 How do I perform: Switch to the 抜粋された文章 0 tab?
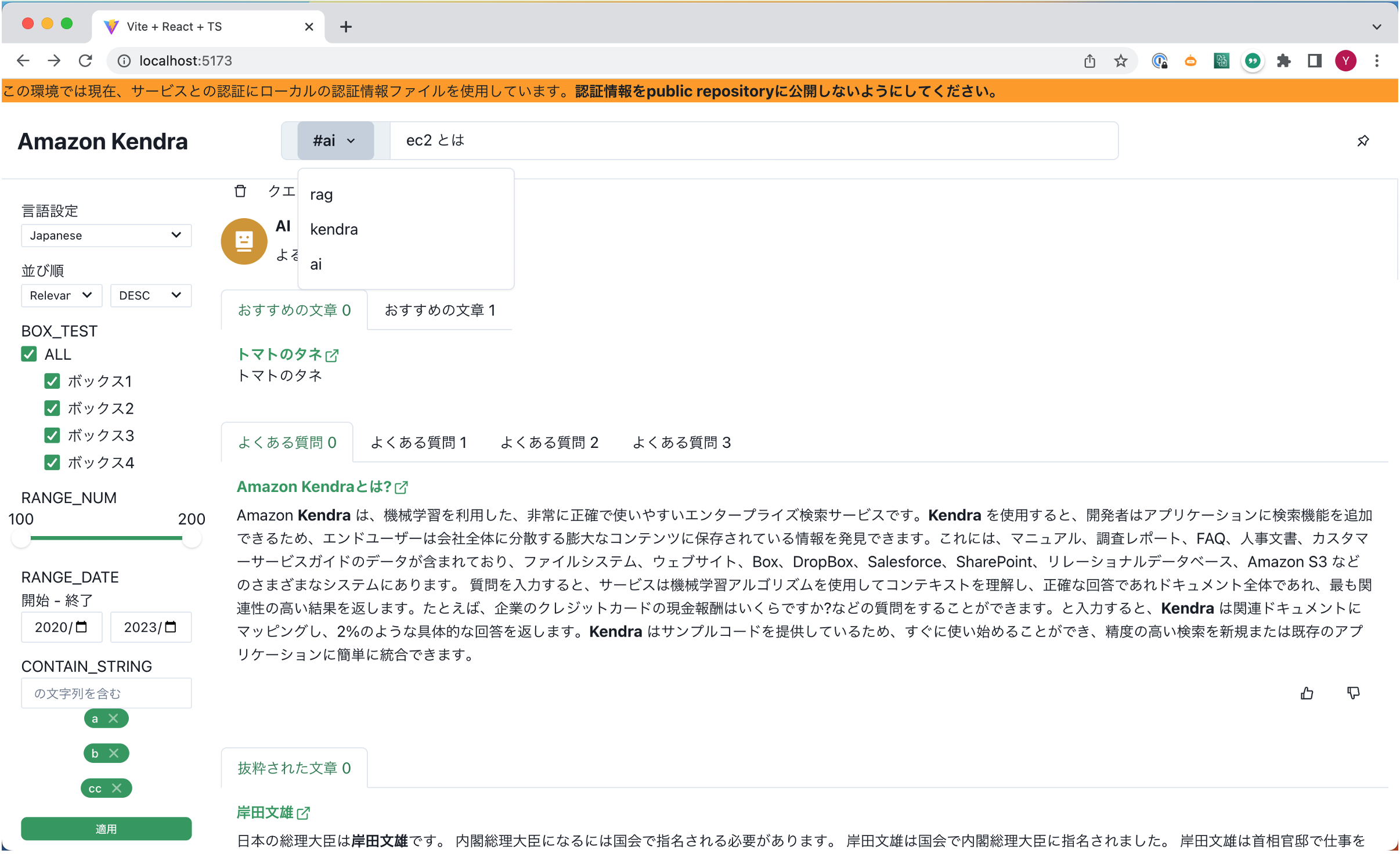(x=294, y=769)
